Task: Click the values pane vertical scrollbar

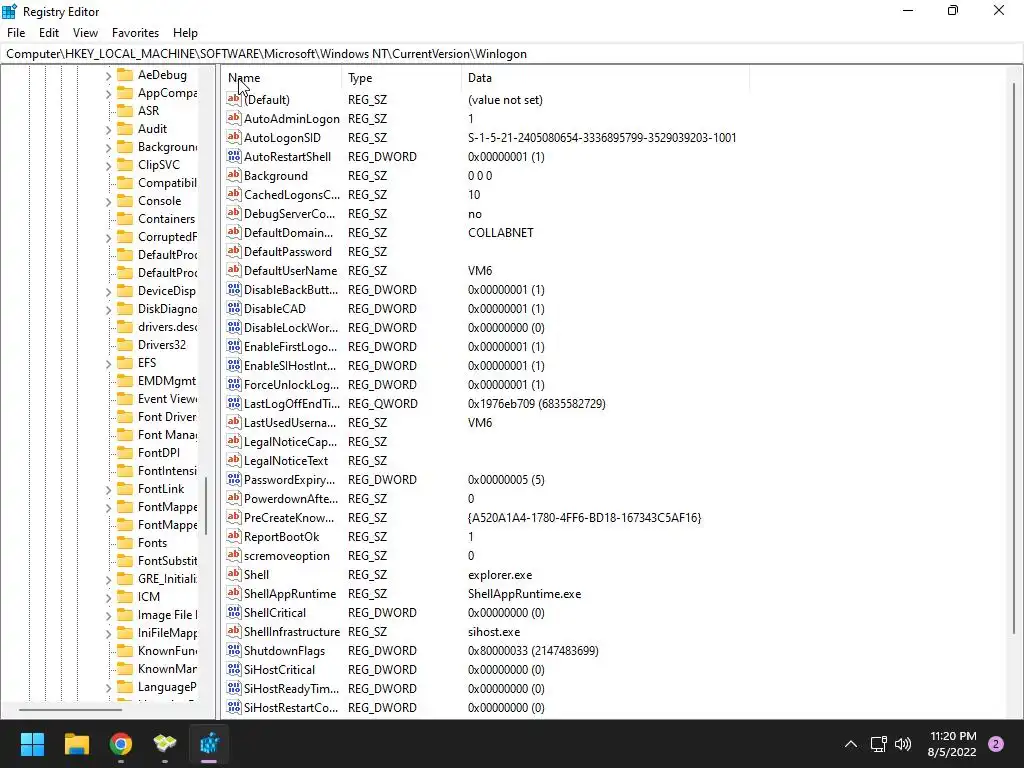Action: (1014, 358)
